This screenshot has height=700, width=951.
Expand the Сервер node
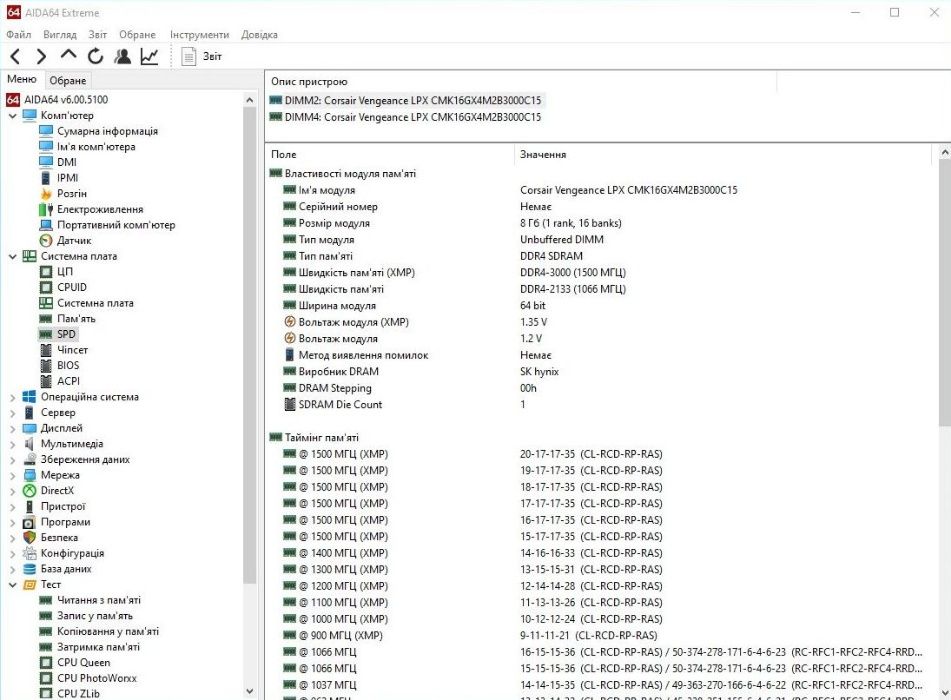click(x=13, y=412)
